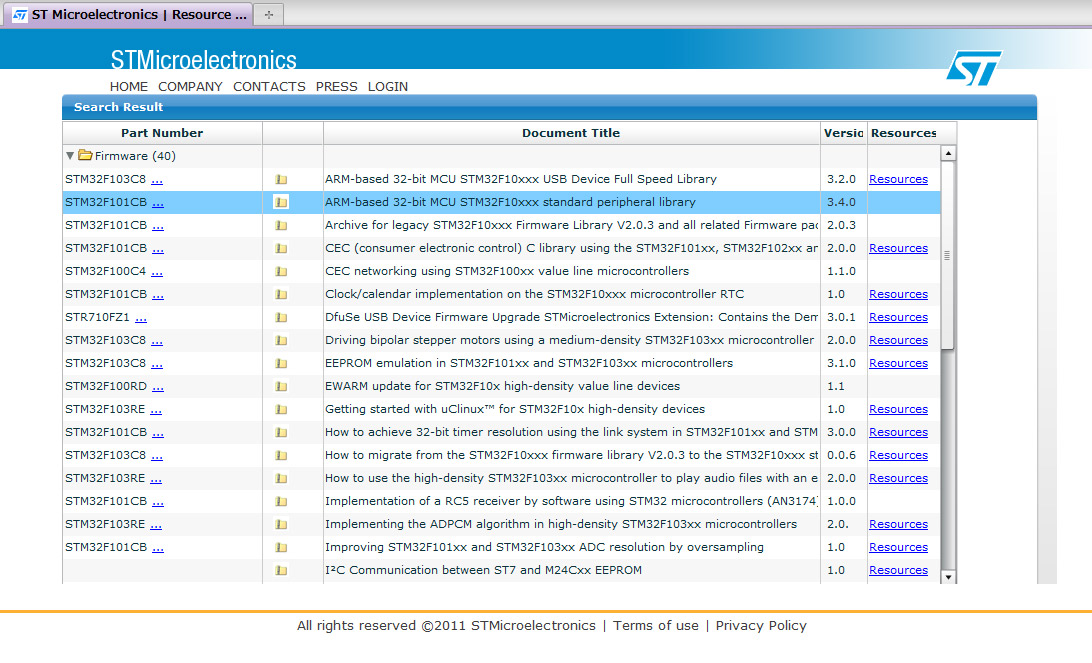The width and height of the screenshot is (1092, 663).
Task: Open document icon for ADC resolution by oversampling row
Action: (x=281, y=547)
